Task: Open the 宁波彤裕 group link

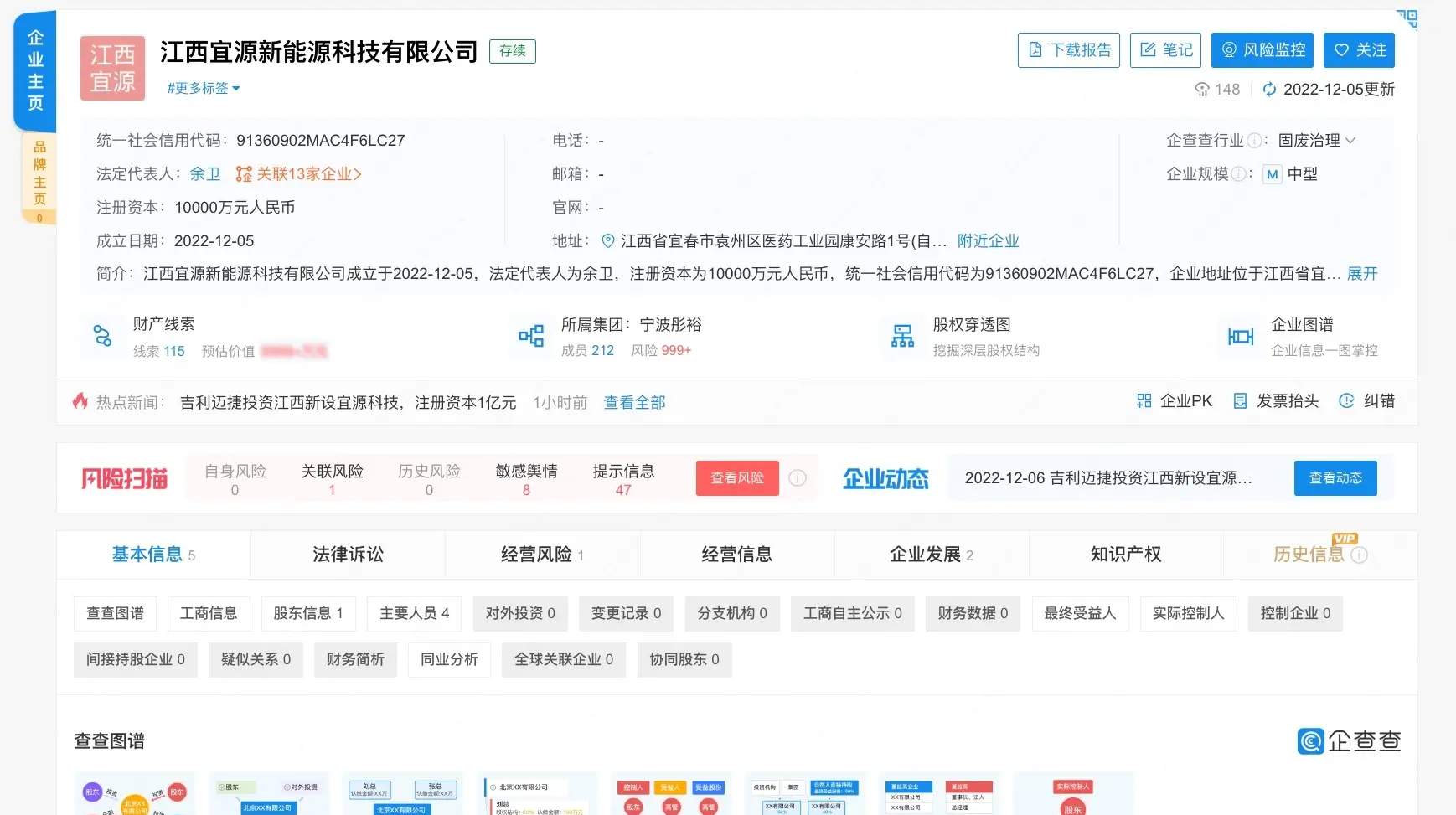Action: coord(671,325)
